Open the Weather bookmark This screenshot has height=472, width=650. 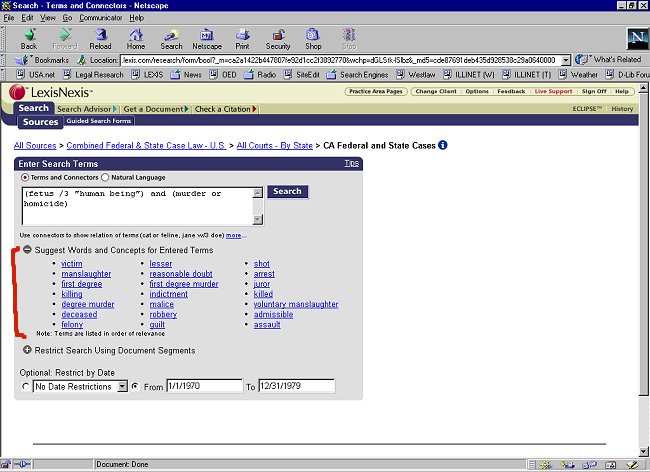click(x=578, y=75)
